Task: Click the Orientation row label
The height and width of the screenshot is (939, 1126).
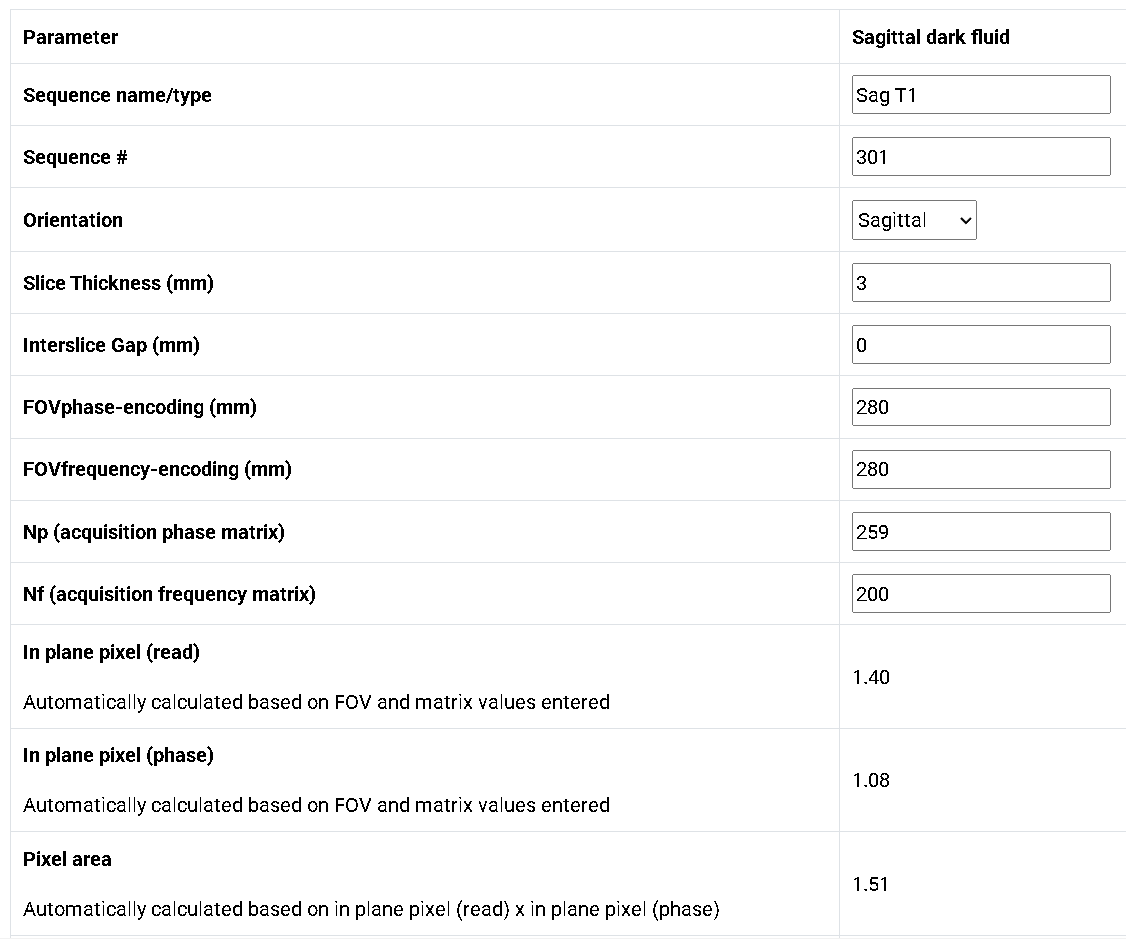Action: click(x=73, y=220)
